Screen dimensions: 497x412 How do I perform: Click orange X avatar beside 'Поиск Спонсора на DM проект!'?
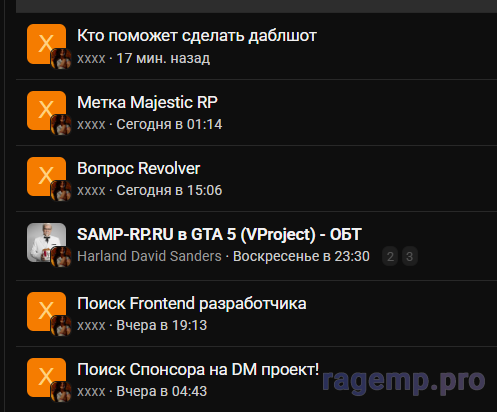[x=46, y=377]
